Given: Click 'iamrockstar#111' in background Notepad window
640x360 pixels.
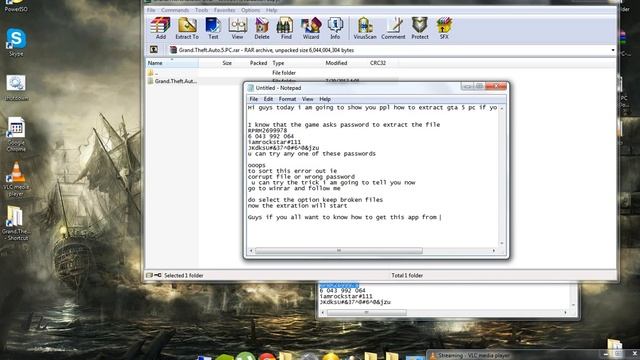Looking at the screenshot, I should (x=346, y=296).
